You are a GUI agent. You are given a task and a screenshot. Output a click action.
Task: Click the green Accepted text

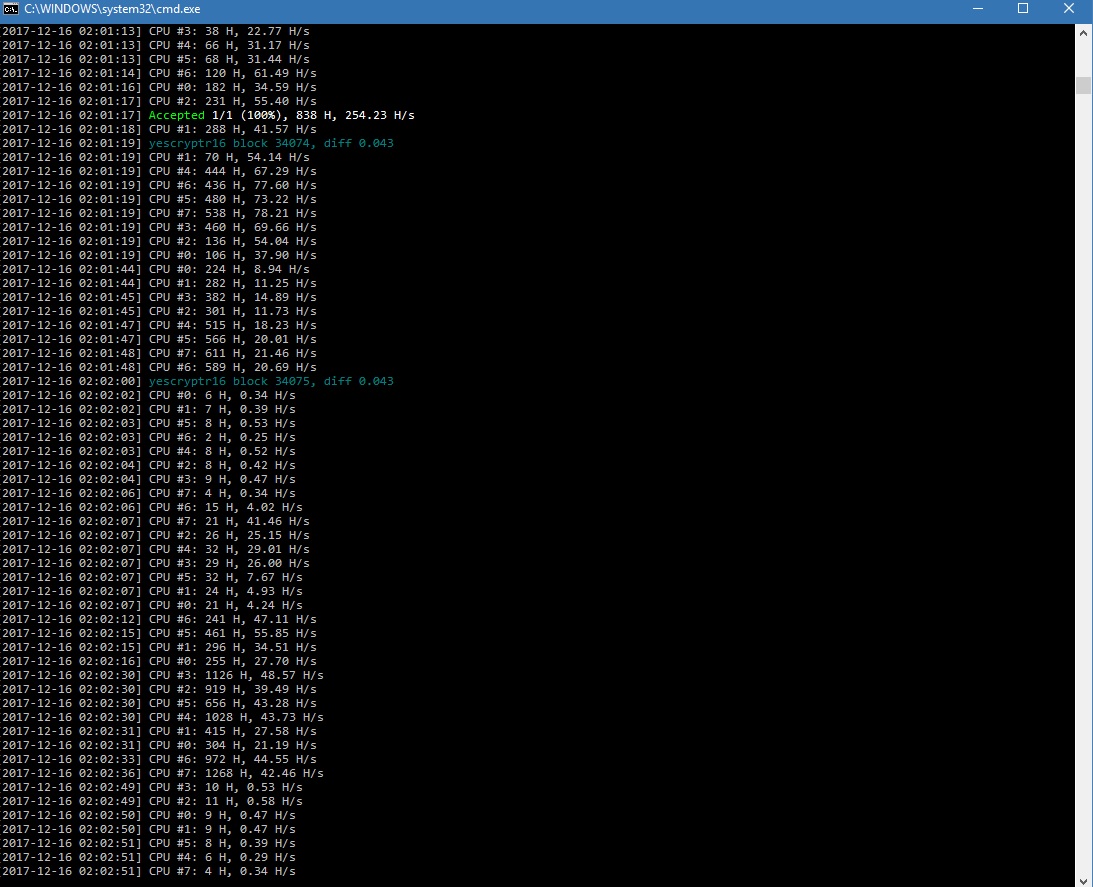click(176, 115)
